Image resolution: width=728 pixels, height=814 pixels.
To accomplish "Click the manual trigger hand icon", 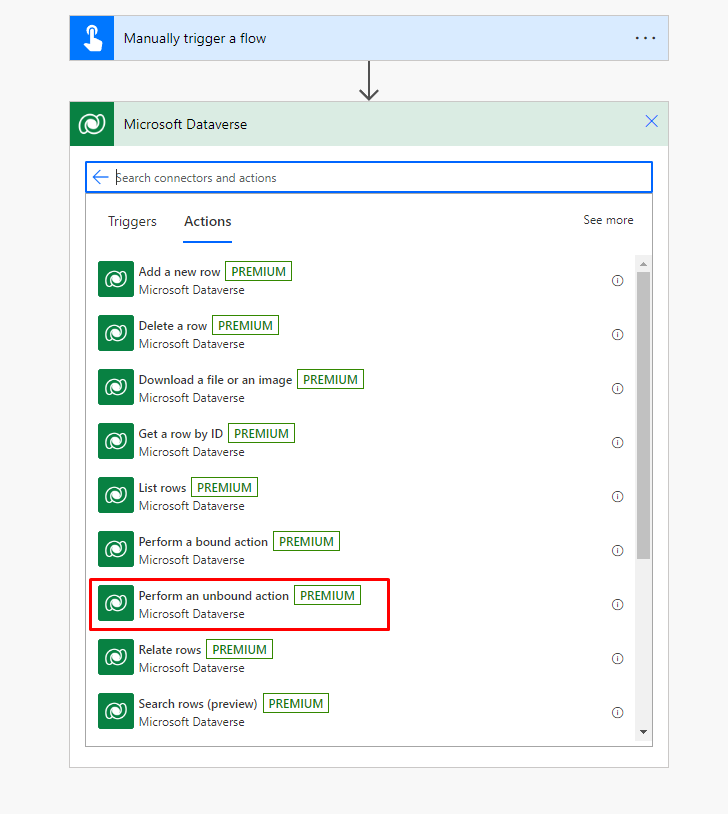I will tap(92, 38).
